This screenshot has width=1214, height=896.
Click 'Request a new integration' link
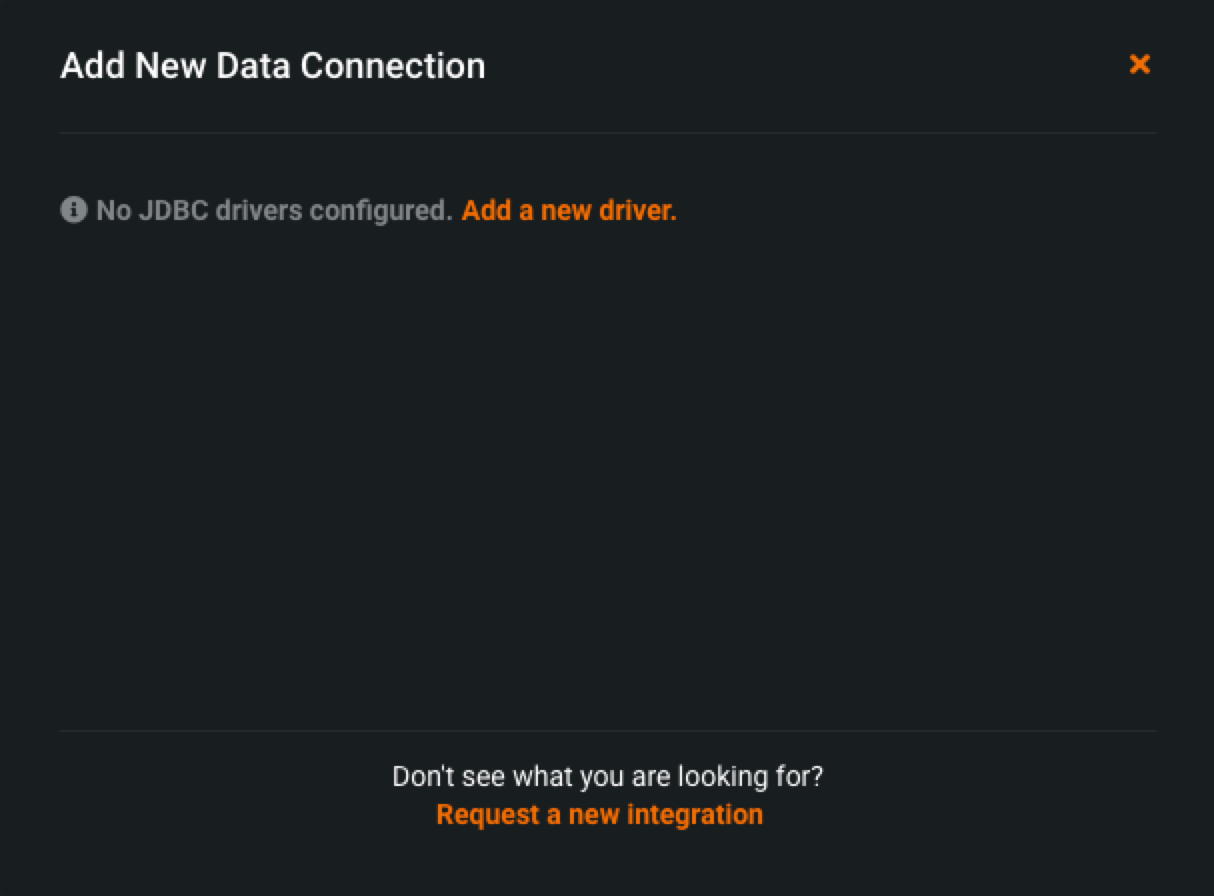click(599, 814)
